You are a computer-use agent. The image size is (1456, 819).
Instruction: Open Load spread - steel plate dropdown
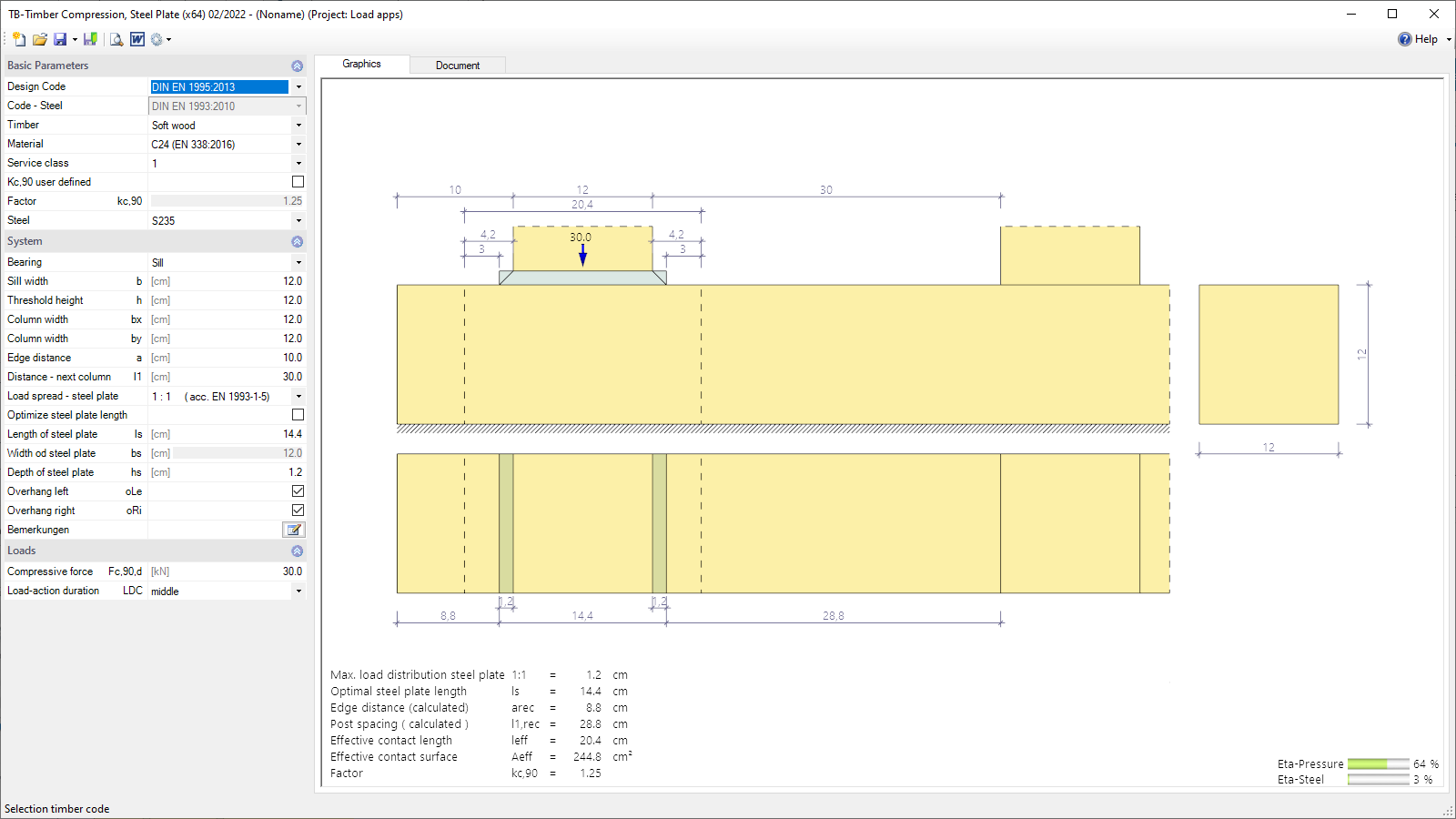point(298,397)
